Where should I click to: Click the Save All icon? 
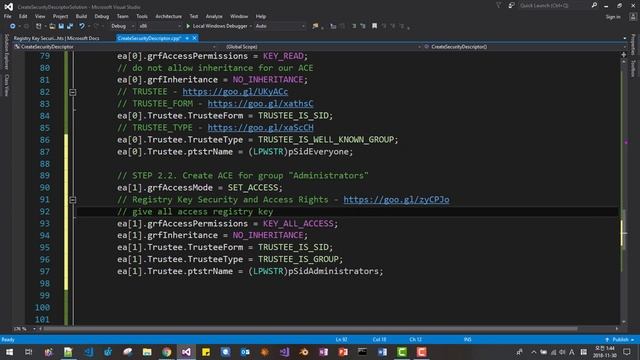click(x=70, y=26)
